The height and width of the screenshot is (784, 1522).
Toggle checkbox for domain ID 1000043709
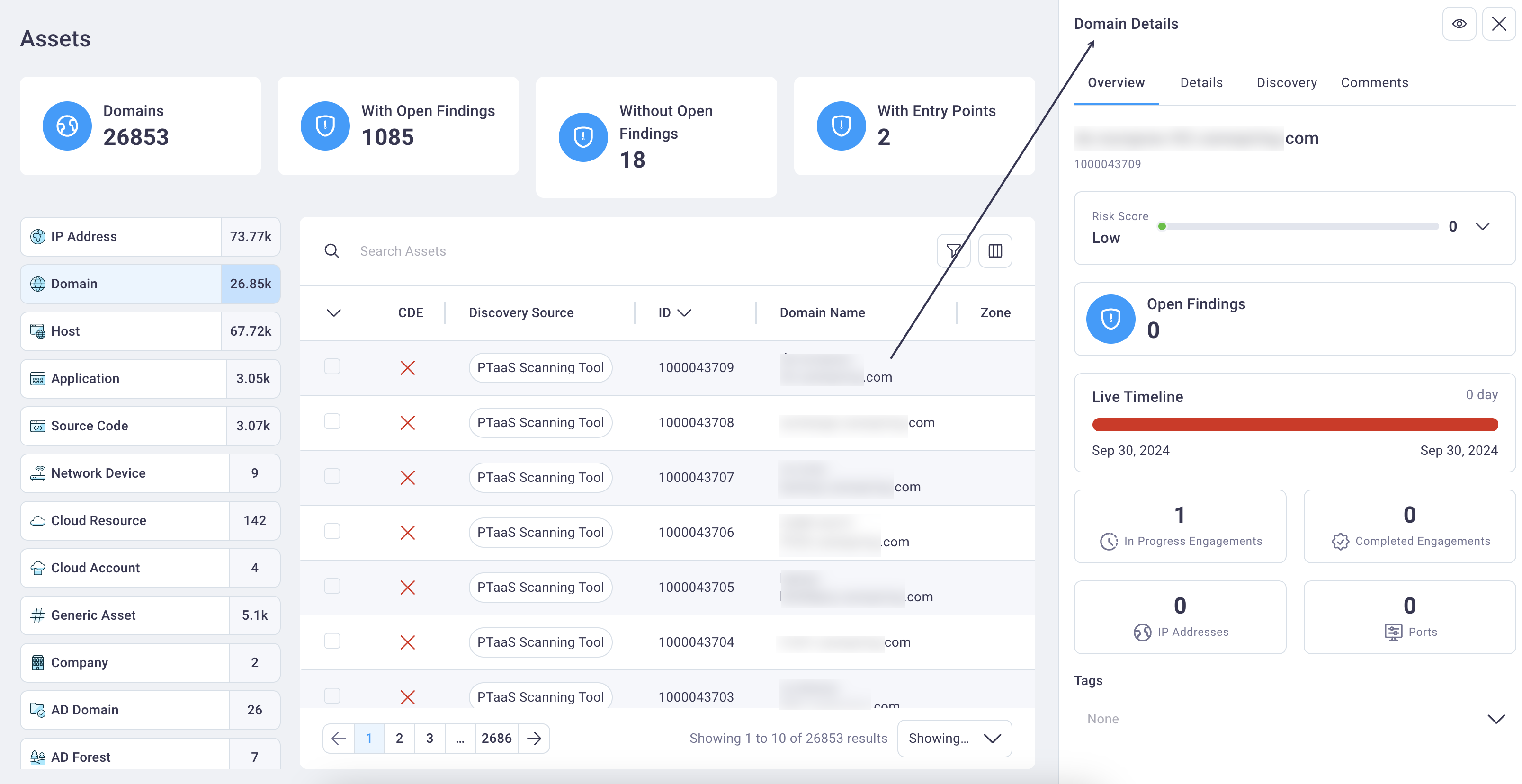point(332,367)
